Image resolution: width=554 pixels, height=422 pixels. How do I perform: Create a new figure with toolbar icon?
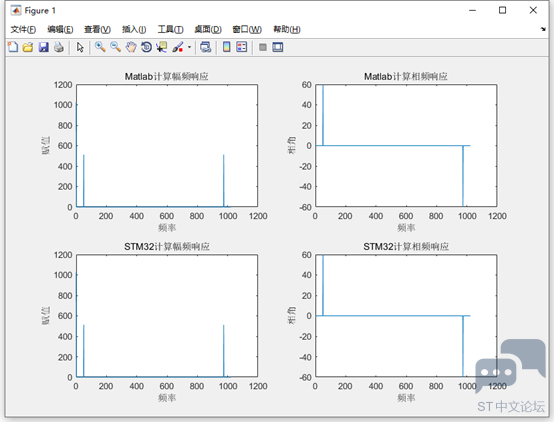click(x=13, y=47)
